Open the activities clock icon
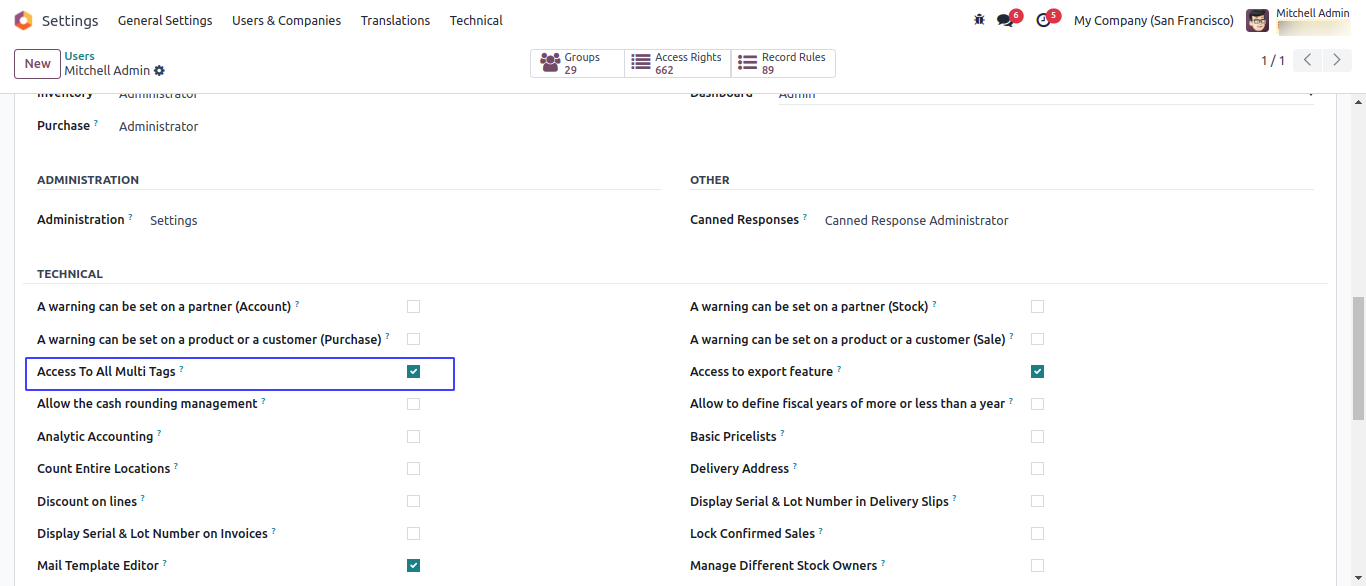Screen dimensions: 1366x586 pyautogui.click(x=1043, y=20)
